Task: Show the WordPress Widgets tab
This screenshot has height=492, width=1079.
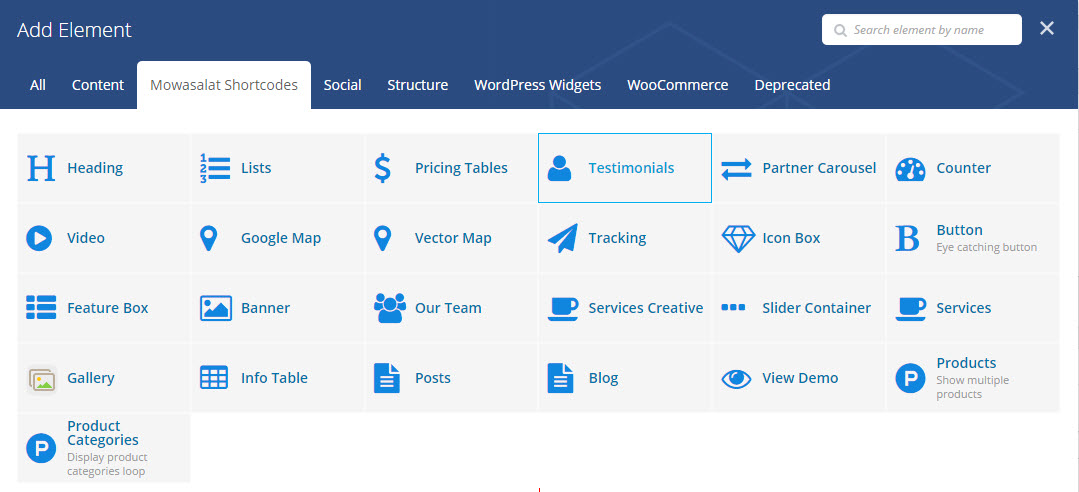Action: click(x=537, y=85)
